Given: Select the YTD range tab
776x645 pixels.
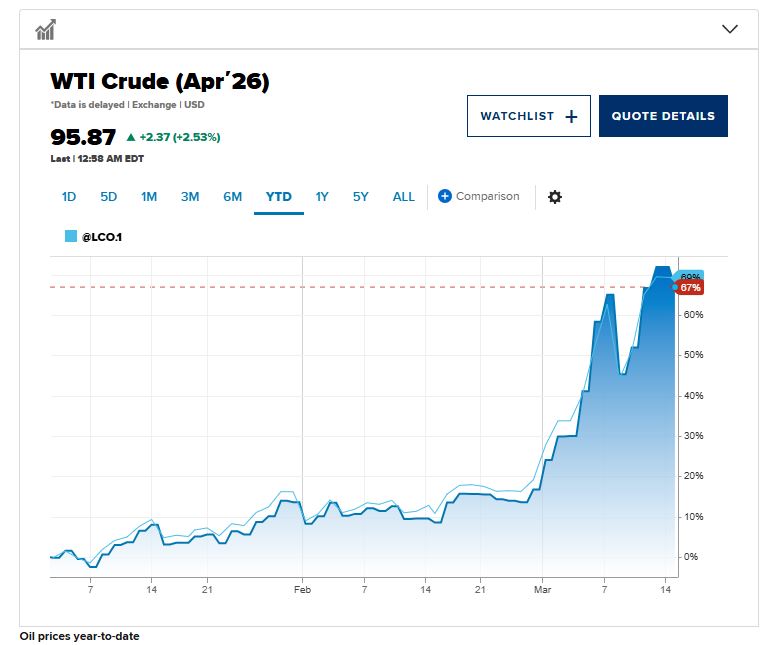Looking at the screenshot, I should click(x=278, y=197).
